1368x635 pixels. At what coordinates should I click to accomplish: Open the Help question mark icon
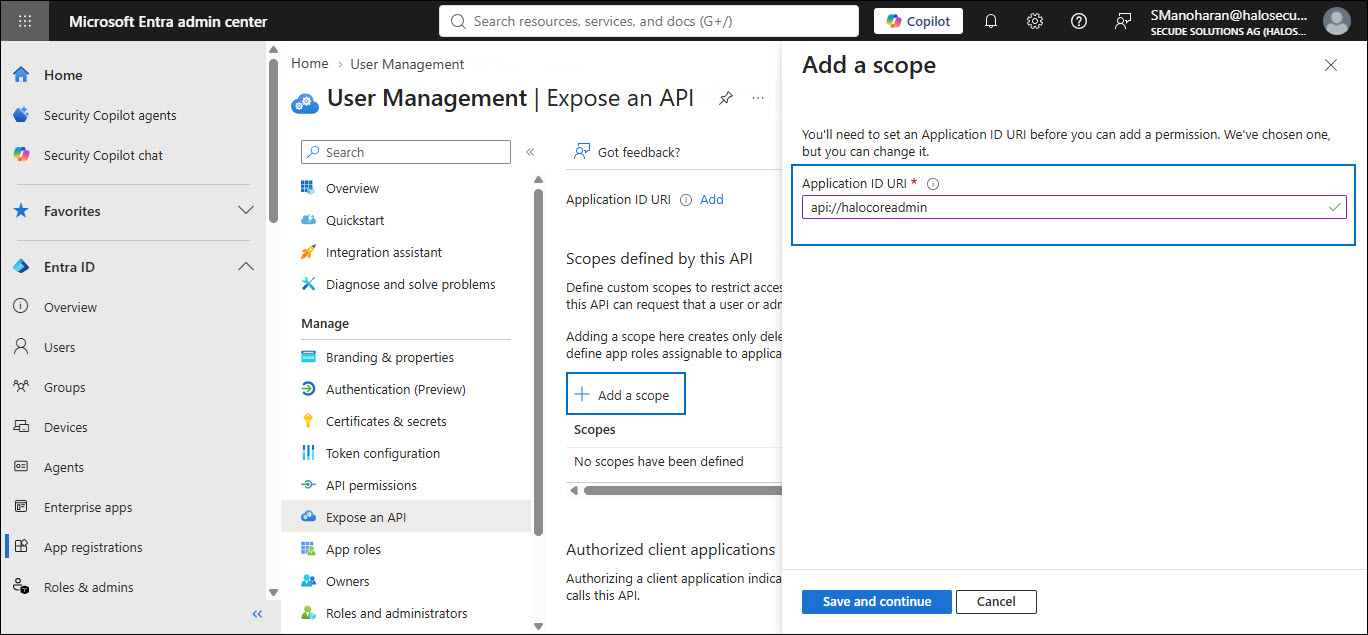coord(1079,21)
